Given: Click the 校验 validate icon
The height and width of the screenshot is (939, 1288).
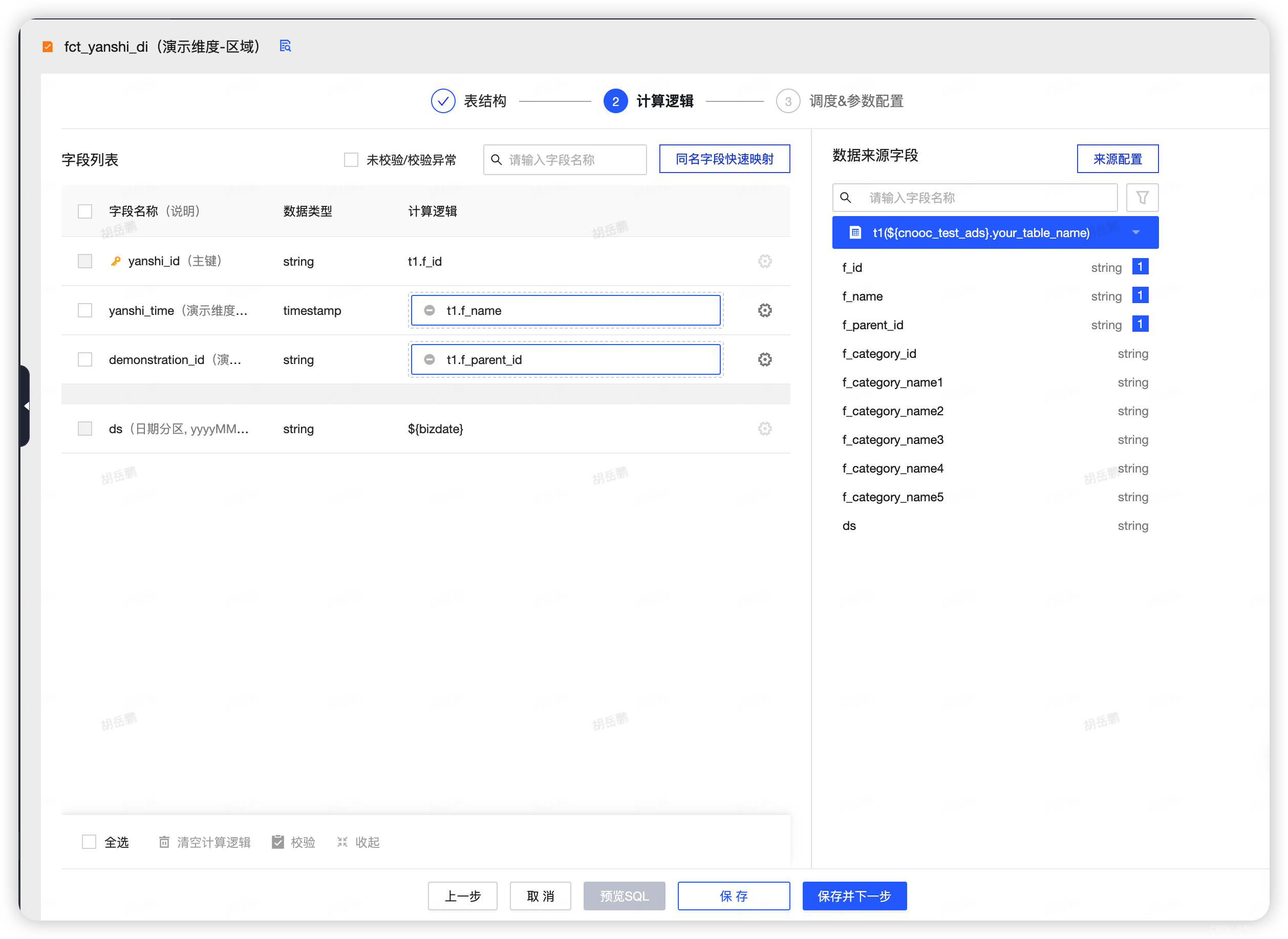Looking at the screenshot, I should click(x=278, y=842).
